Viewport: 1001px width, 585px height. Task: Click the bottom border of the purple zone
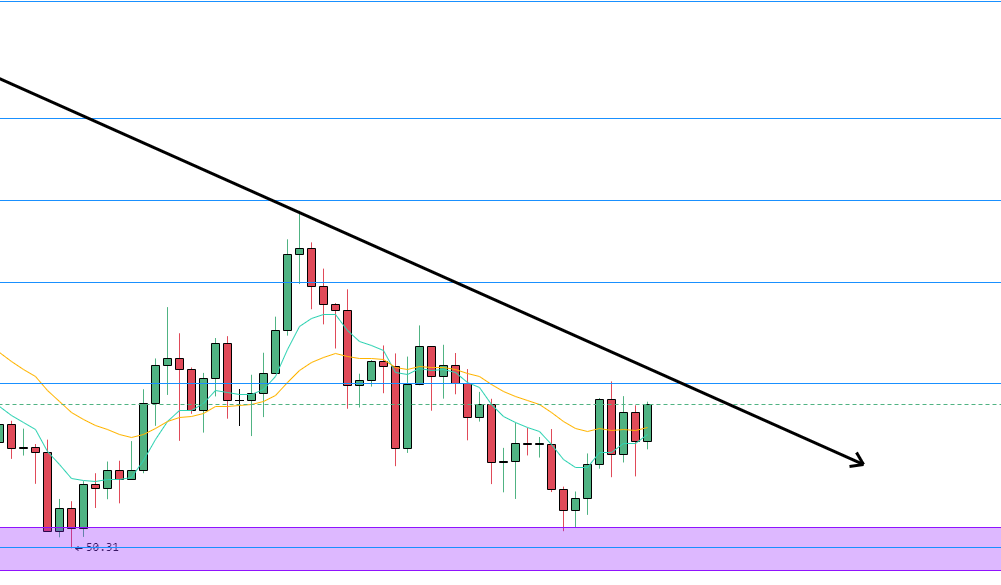tap(500, 570)
